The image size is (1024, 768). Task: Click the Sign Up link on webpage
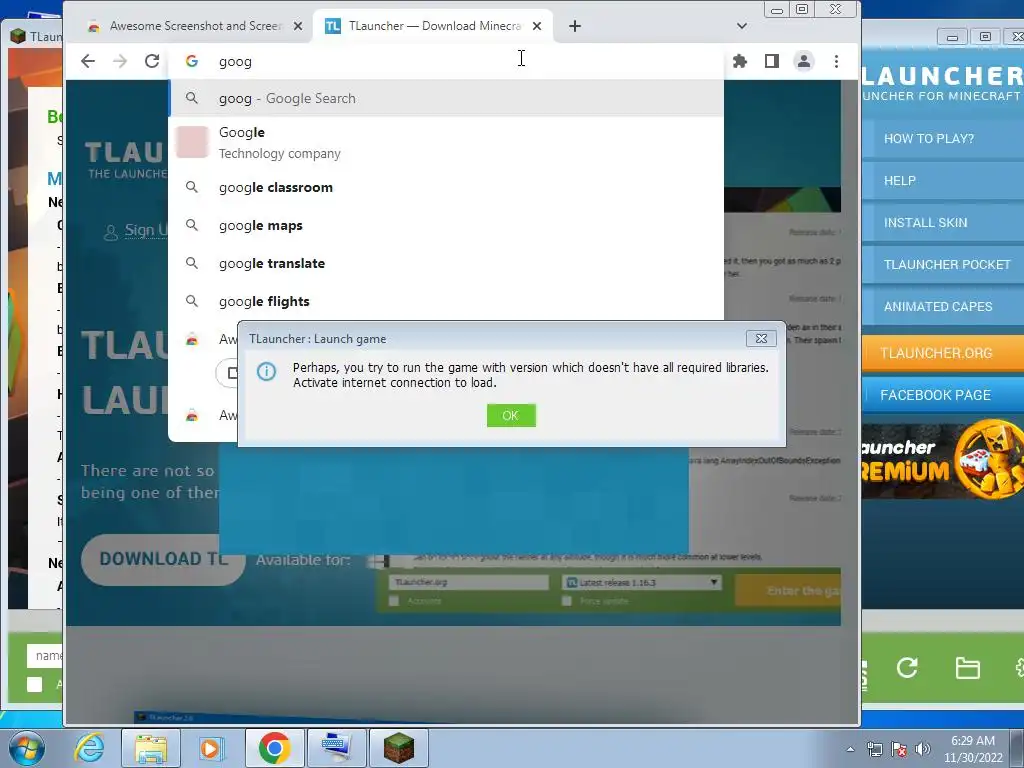point(136,231)
